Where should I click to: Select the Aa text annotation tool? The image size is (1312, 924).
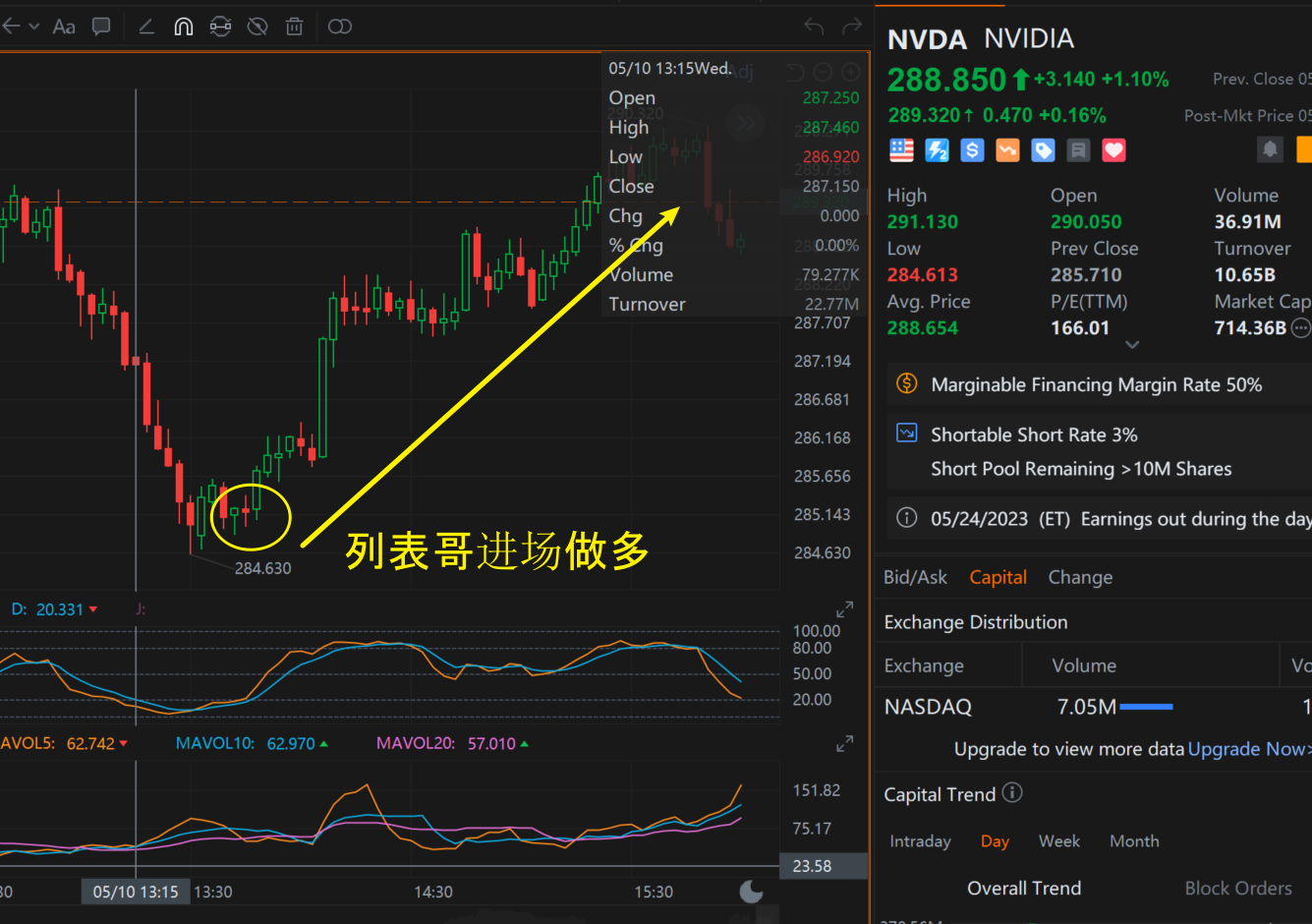click(x=64, y=27)
